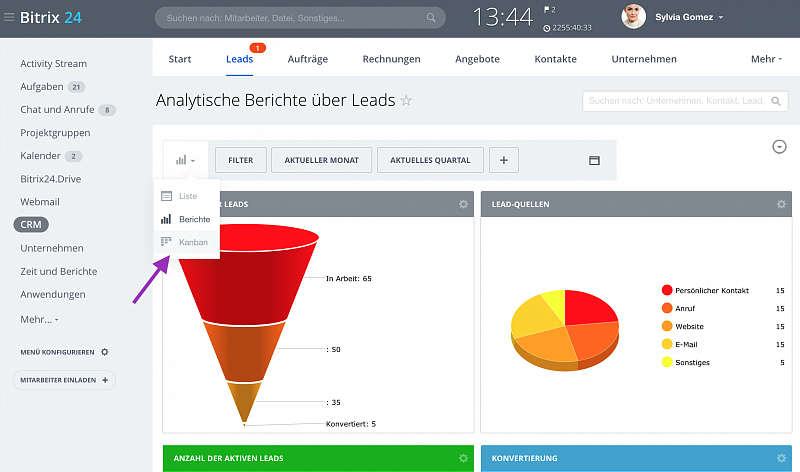800x472 pixels.
Task: Click the magnifier icon in the top search bar
Action: (431, 18)
